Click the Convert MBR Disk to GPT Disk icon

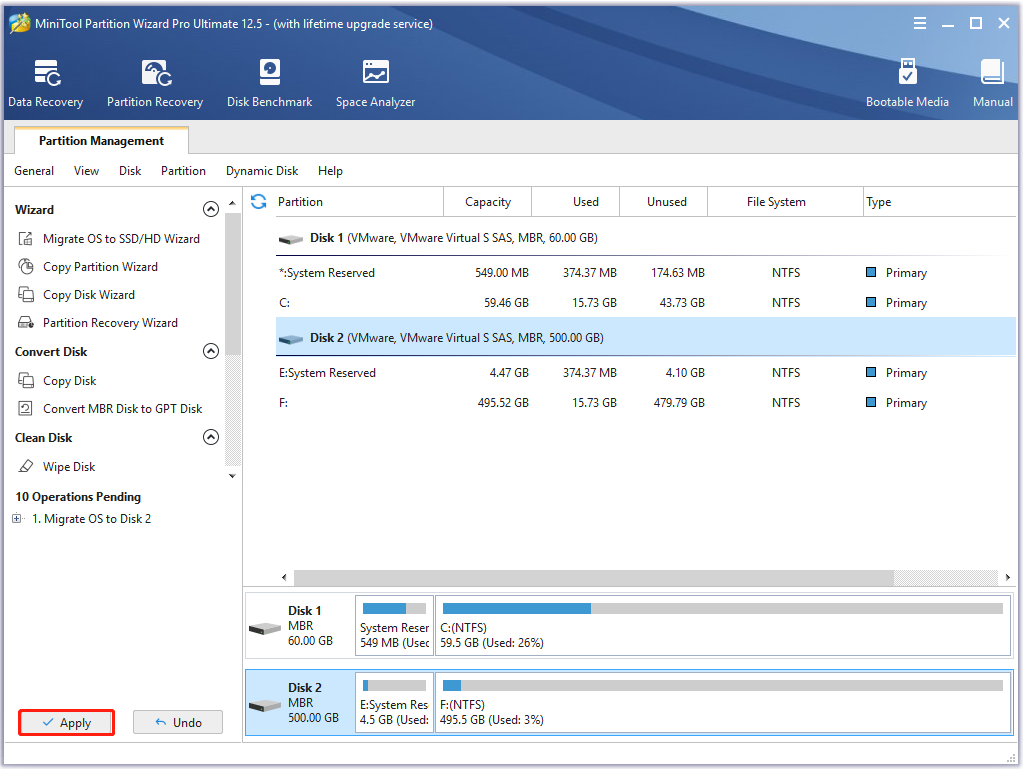tap(25, 409)
